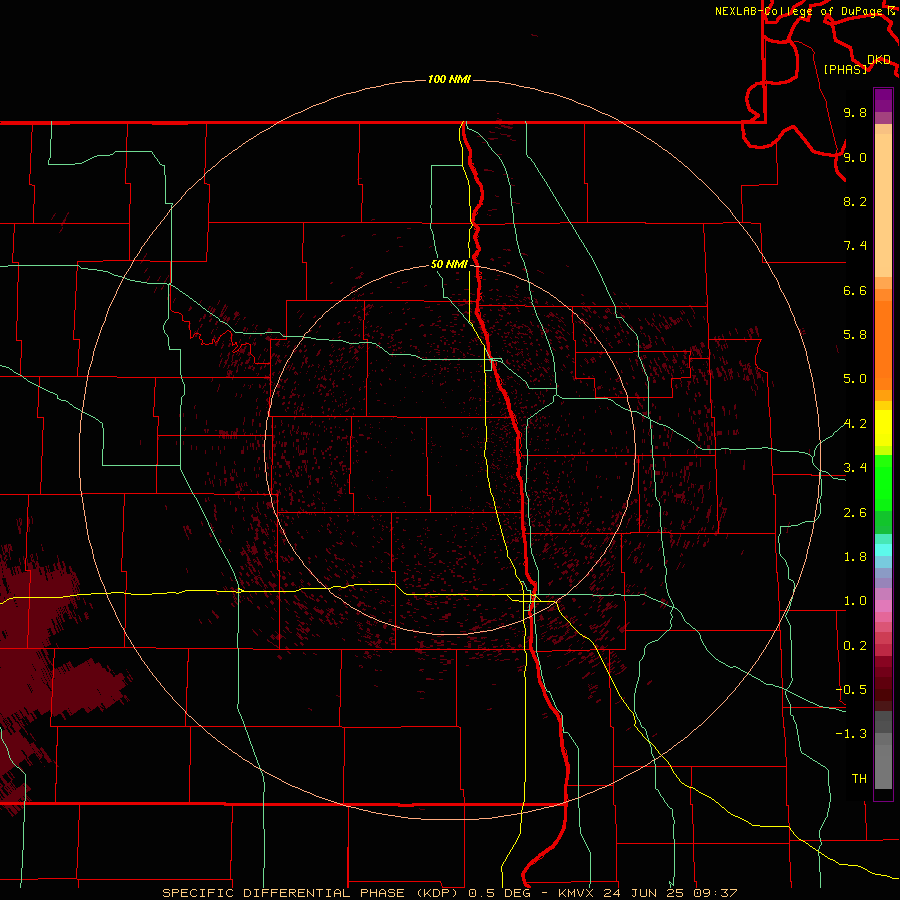
Task: Click the TH threshold legend label
Action: click(x=859, y=779)
